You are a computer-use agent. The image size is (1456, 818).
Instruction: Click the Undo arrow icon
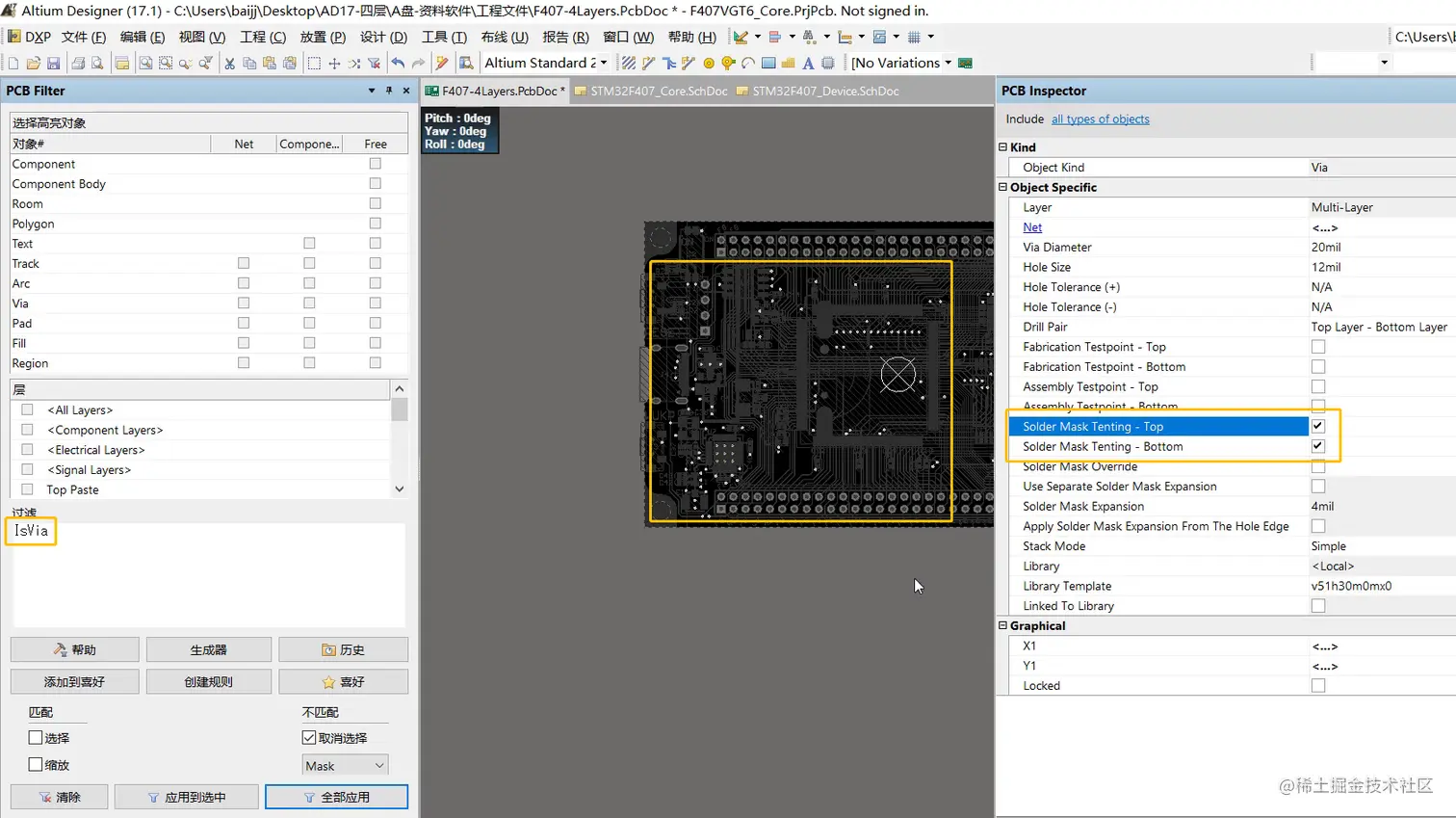point(398,64)
